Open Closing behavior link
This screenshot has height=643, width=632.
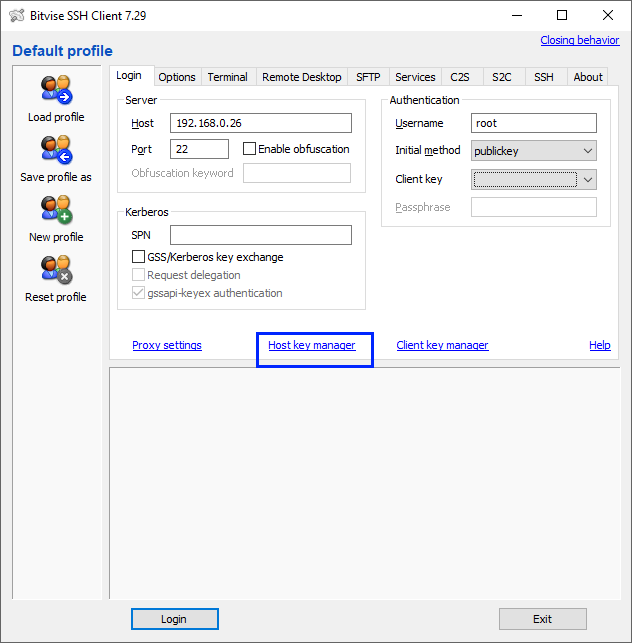pos(580,40)
